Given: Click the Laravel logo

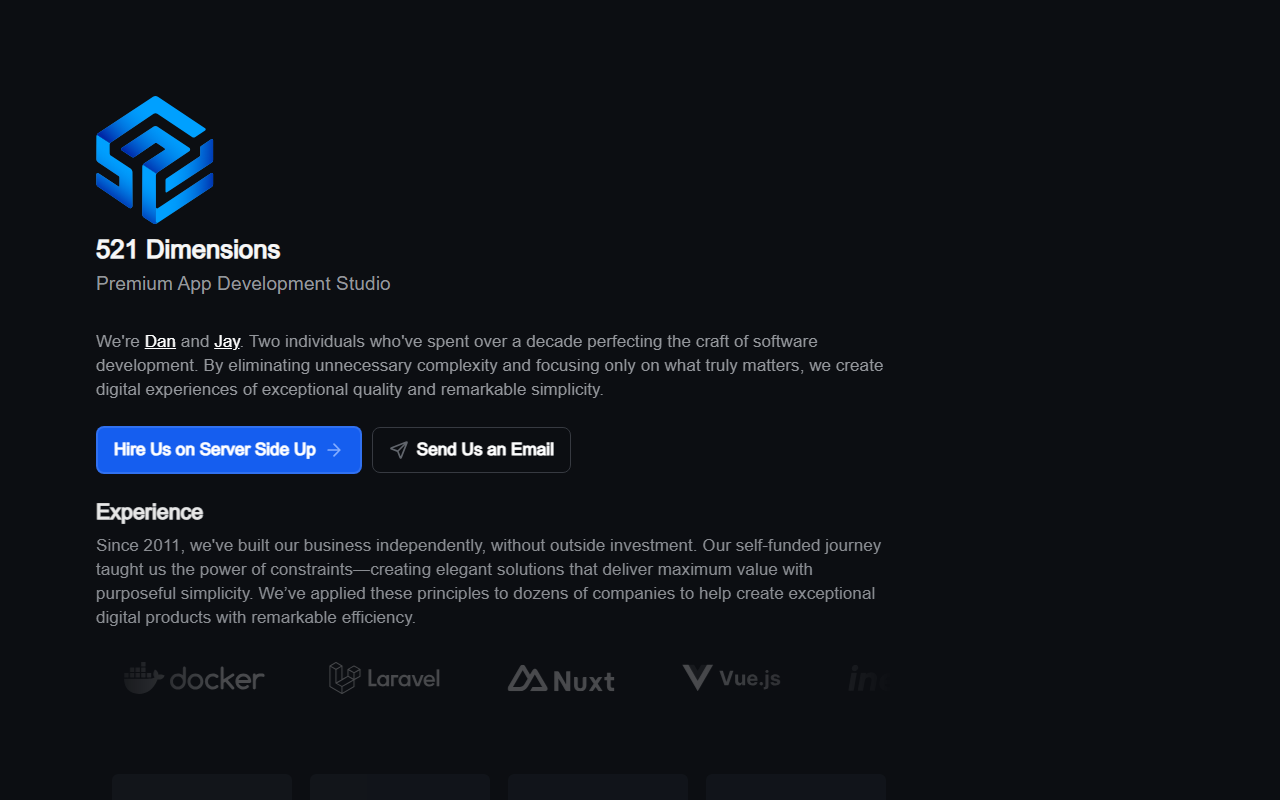Looking at the screenshot, I should coord(385,678).
